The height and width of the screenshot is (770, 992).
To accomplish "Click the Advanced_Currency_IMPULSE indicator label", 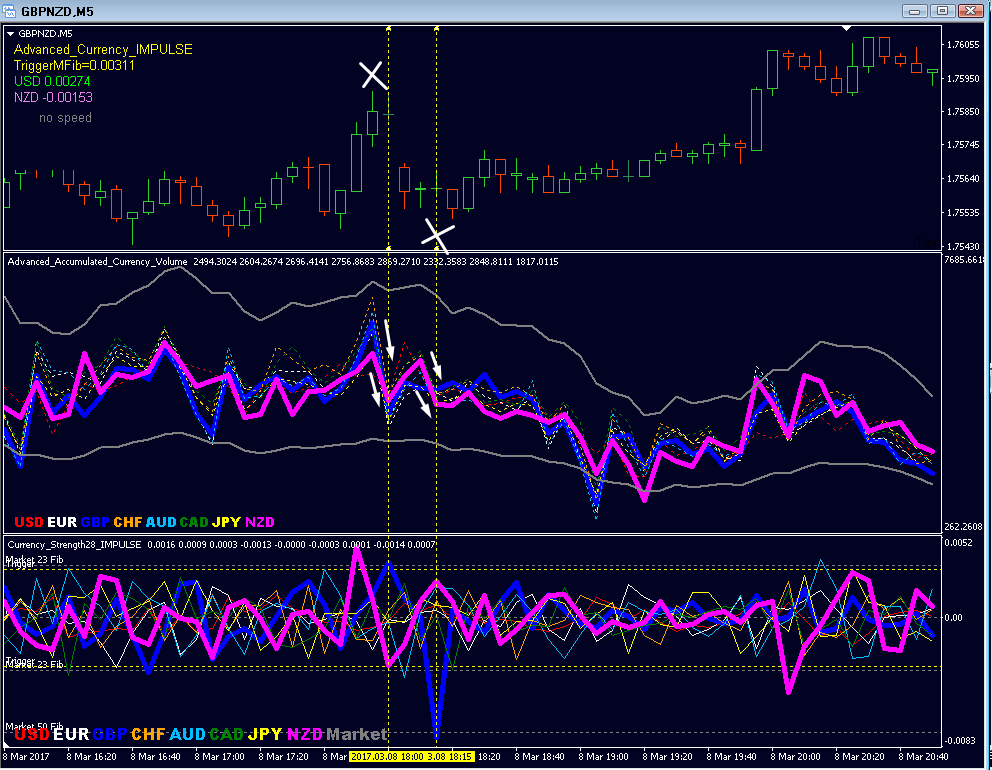I will (x=103, y=49).
